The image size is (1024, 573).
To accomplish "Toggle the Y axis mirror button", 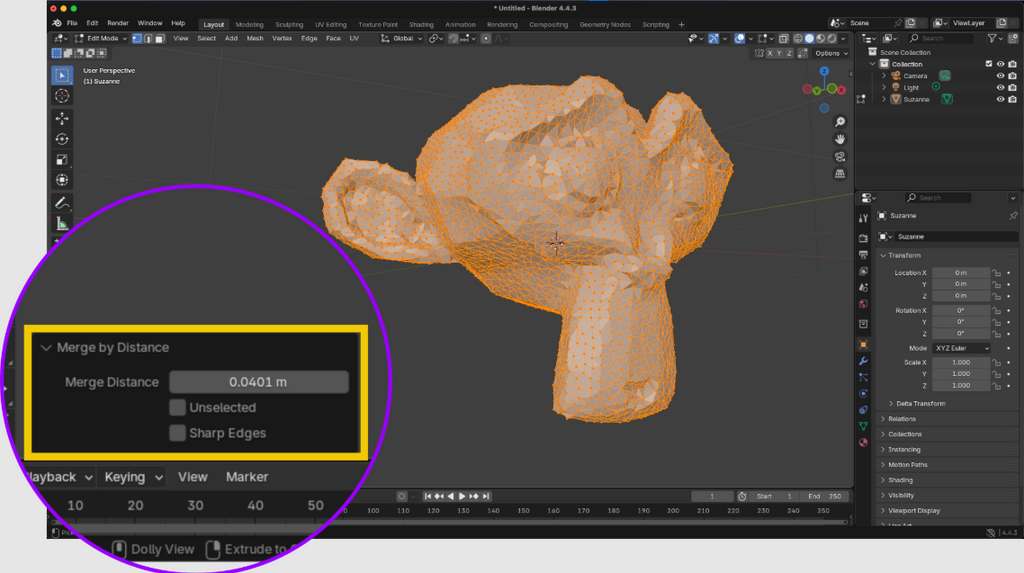I will [x=779, y=53].
